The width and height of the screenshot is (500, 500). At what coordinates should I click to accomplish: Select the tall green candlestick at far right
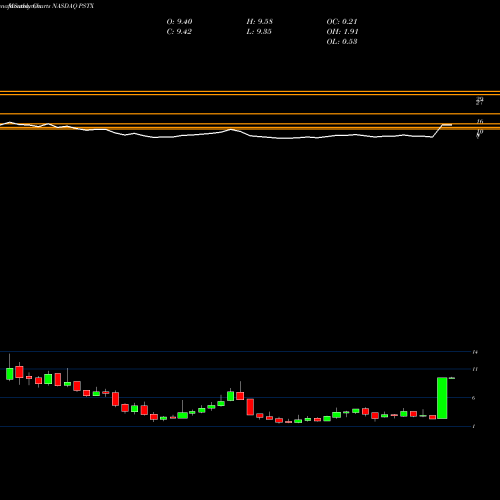[442, 398]
